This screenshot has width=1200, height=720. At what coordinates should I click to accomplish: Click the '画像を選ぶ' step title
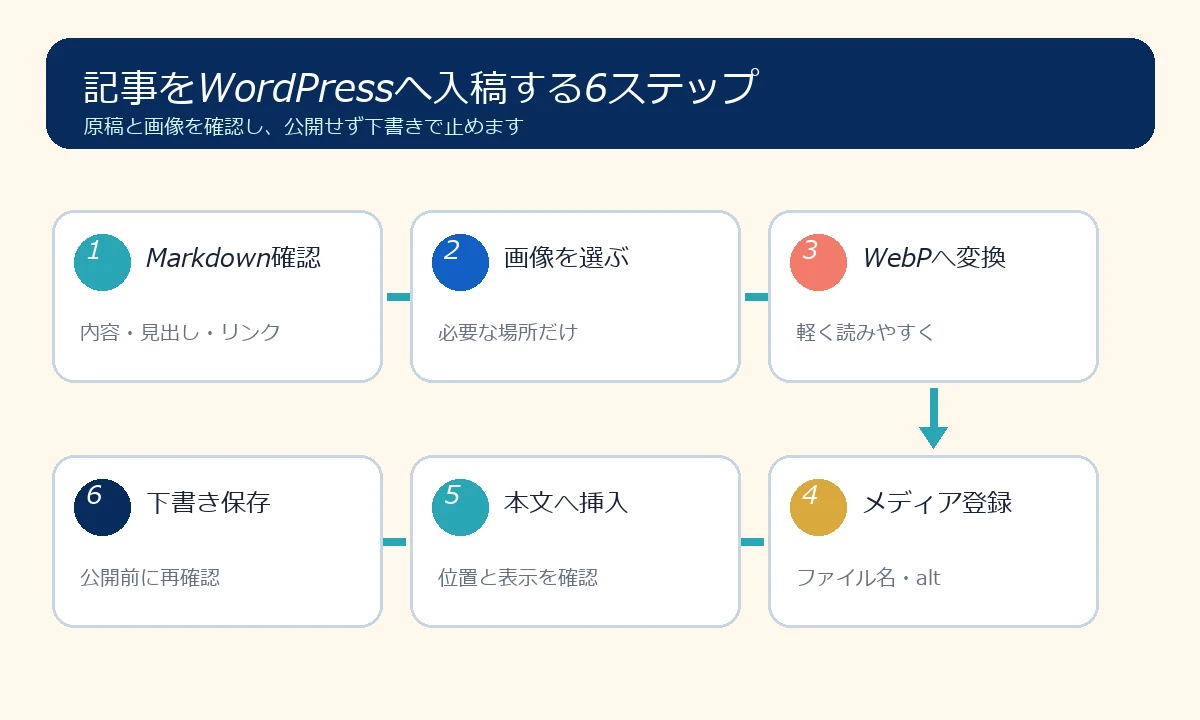click(566, 257)
